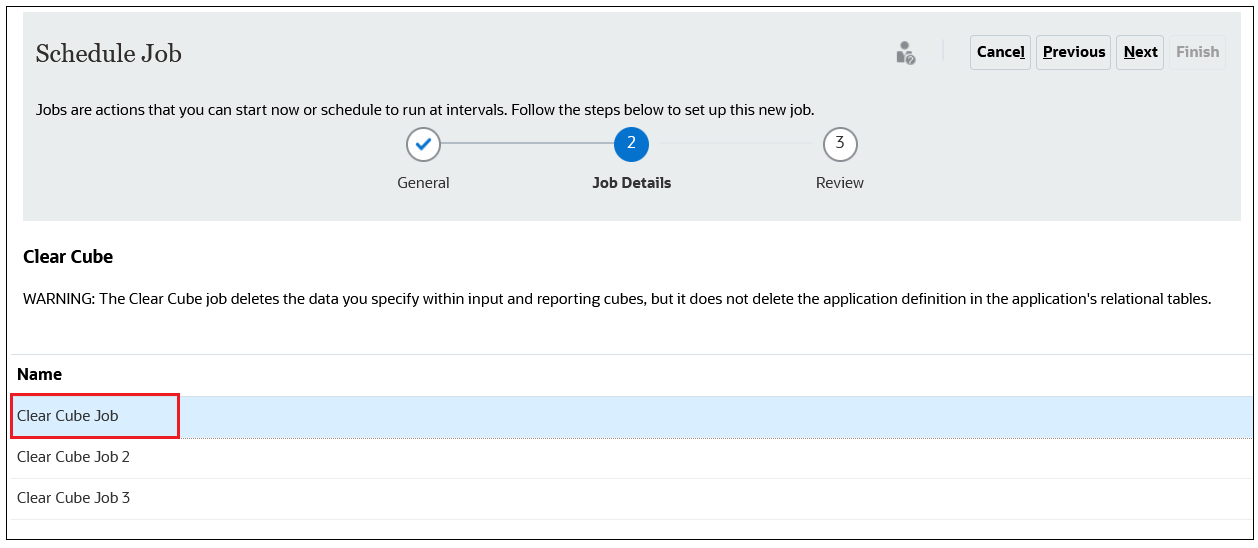Click the user assistance icon beside Cancel

coord(905,53)
